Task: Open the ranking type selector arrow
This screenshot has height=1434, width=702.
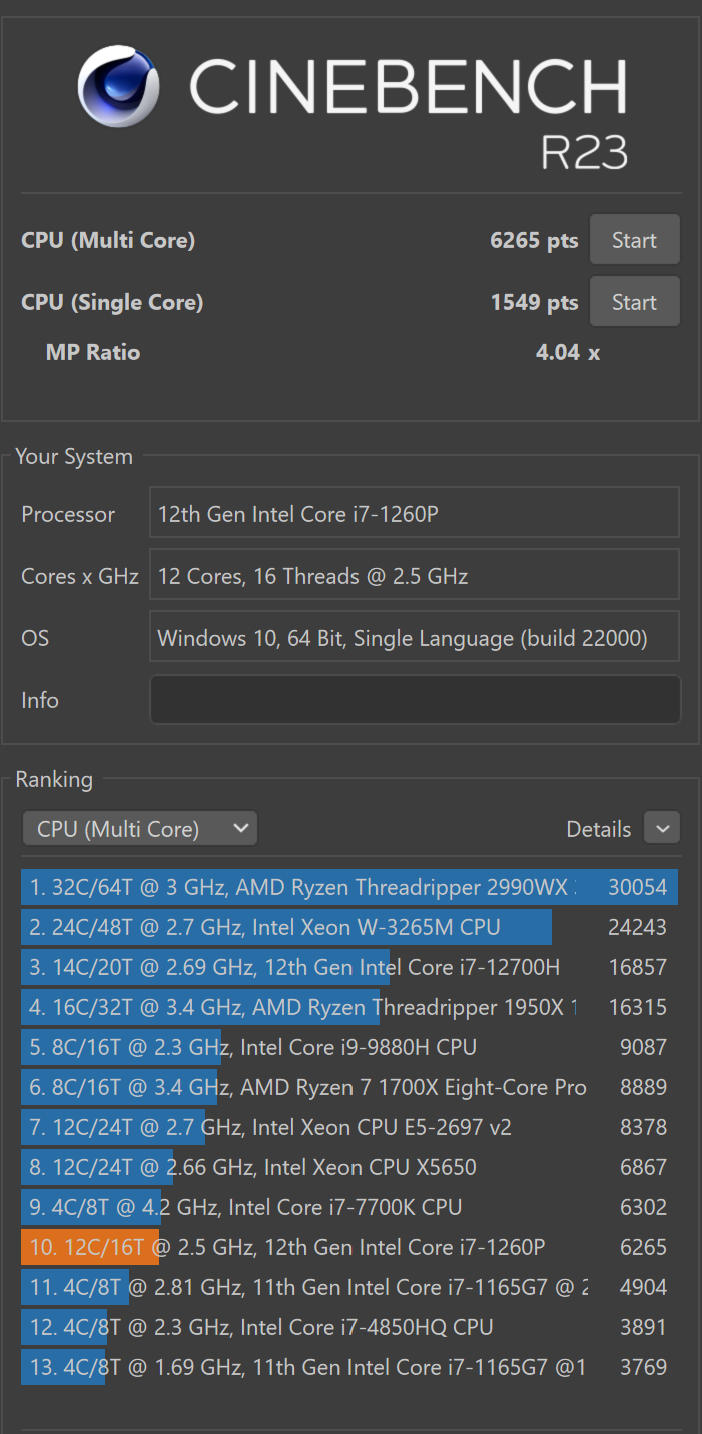Action: coord(239,828)
